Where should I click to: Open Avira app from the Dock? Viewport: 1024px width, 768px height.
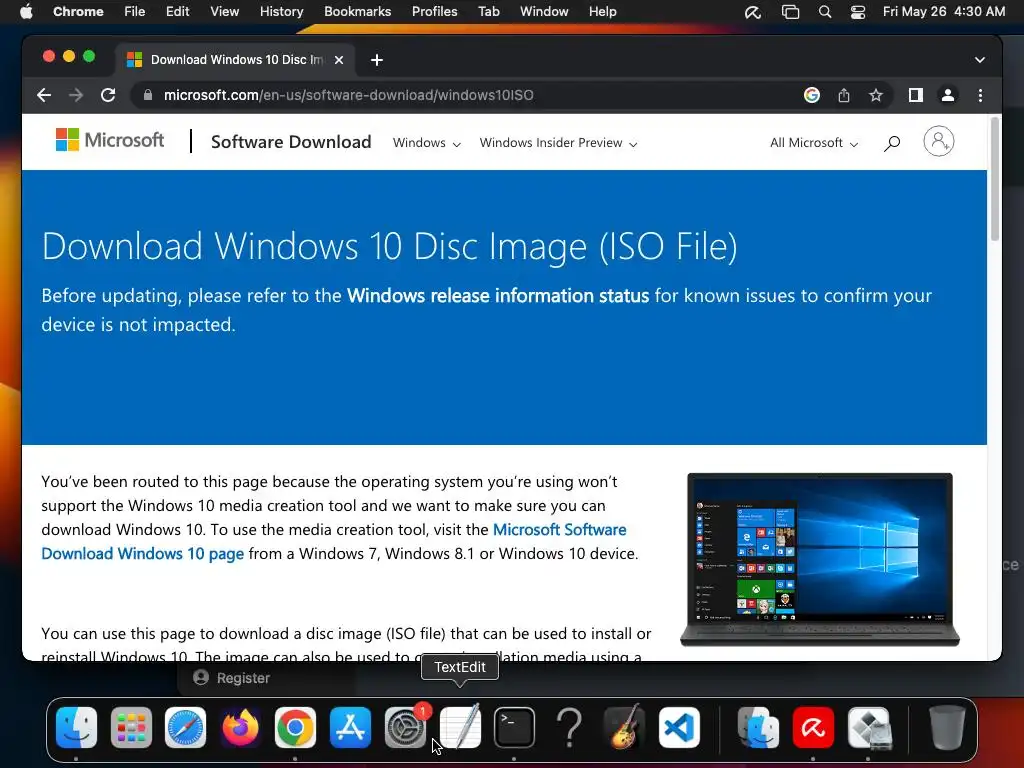click(x=812, y=728)
